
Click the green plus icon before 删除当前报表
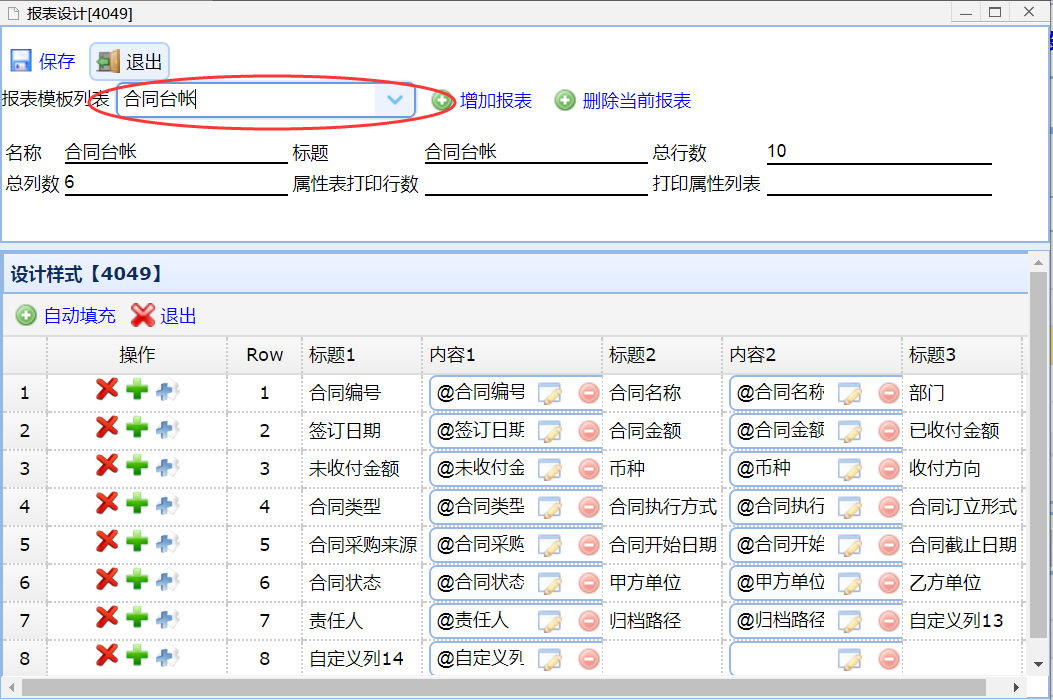pyautogui.click(x=565, y=101)
